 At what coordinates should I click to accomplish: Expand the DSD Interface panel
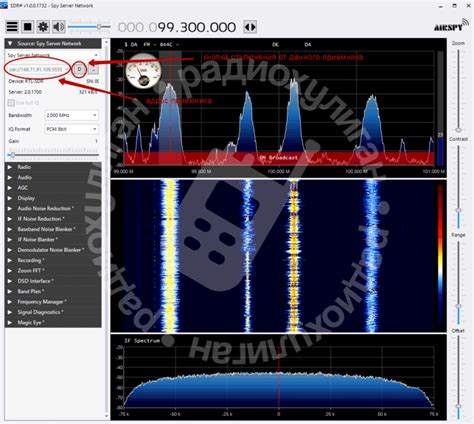(x=53, y=281)
